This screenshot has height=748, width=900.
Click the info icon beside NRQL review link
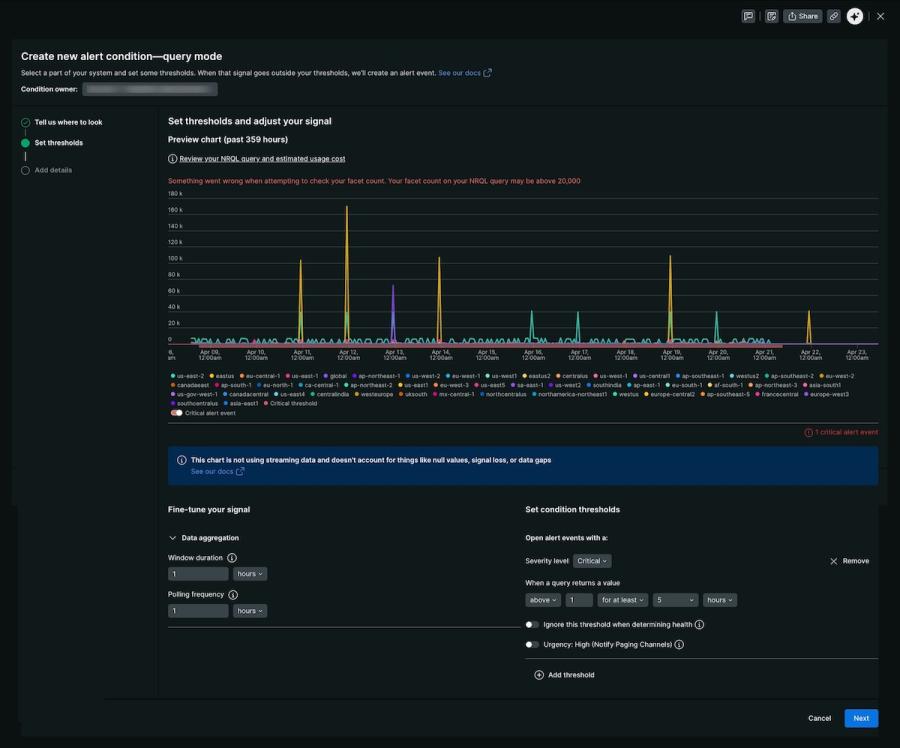pyautogui.click(x=172, y=159)
